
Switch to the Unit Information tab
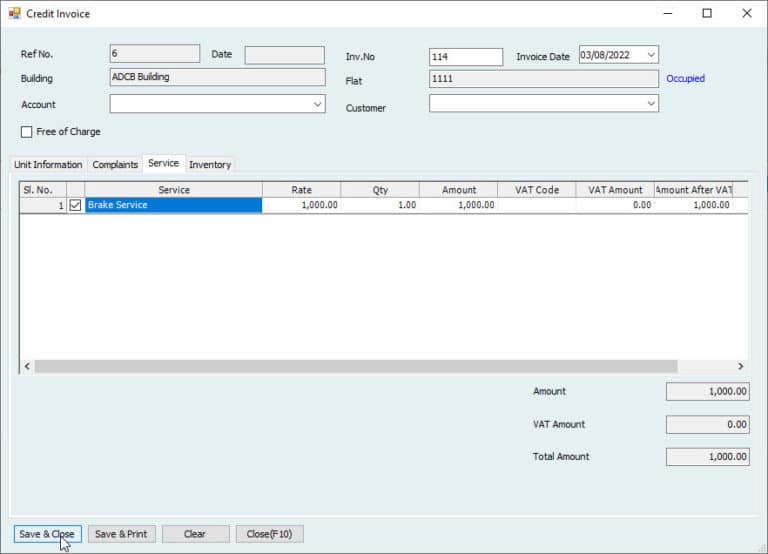(48, 165)
